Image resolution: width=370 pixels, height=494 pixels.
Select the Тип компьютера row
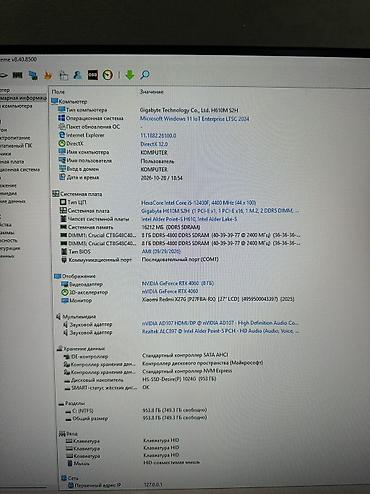pos(148,110)
